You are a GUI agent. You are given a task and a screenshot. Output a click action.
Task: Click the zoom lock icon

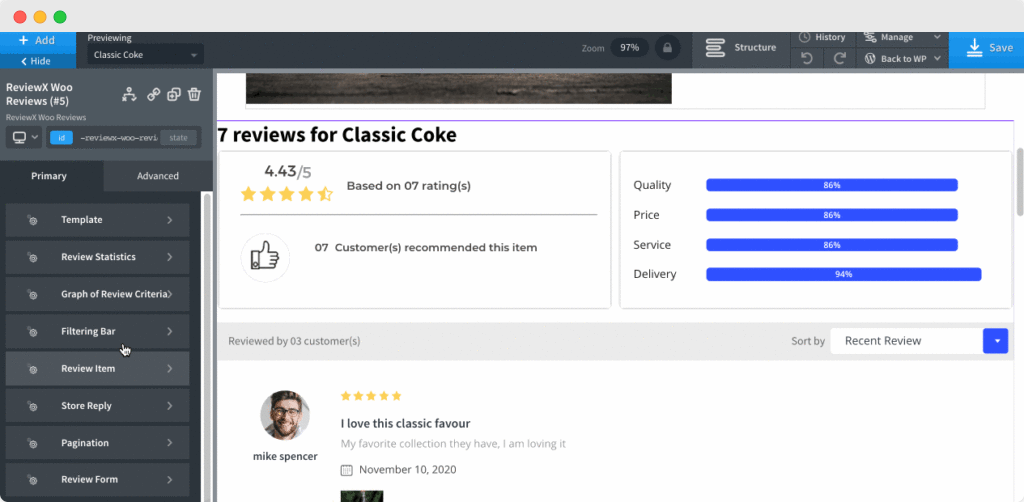[x=667, y=48]
